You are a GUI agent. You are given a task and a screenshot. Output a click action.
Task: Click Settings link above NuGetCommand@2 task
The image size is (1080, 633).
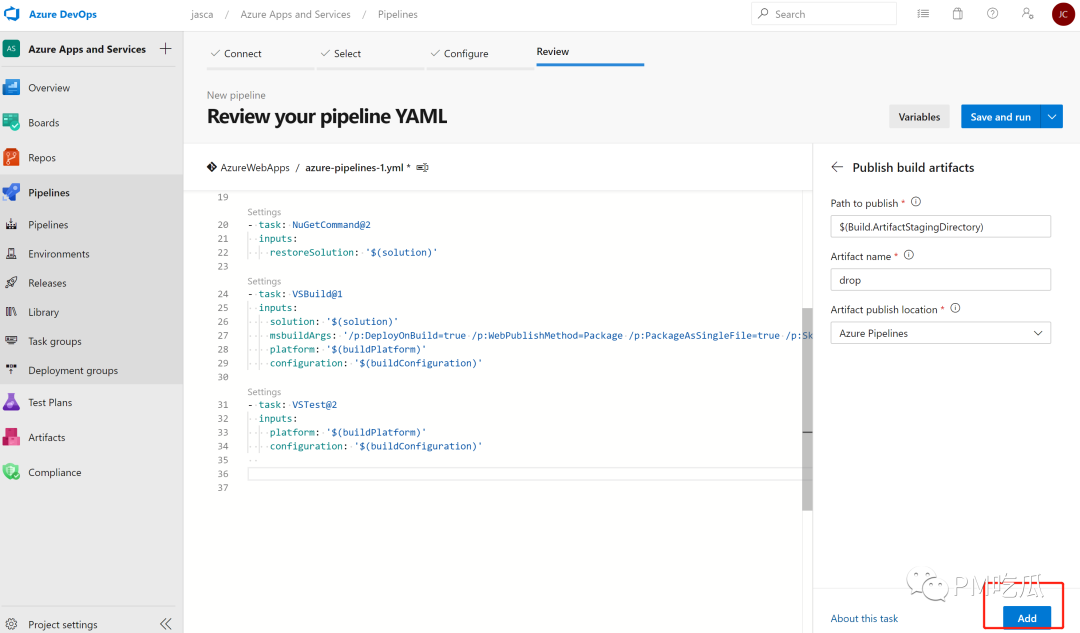coord(264,212)
